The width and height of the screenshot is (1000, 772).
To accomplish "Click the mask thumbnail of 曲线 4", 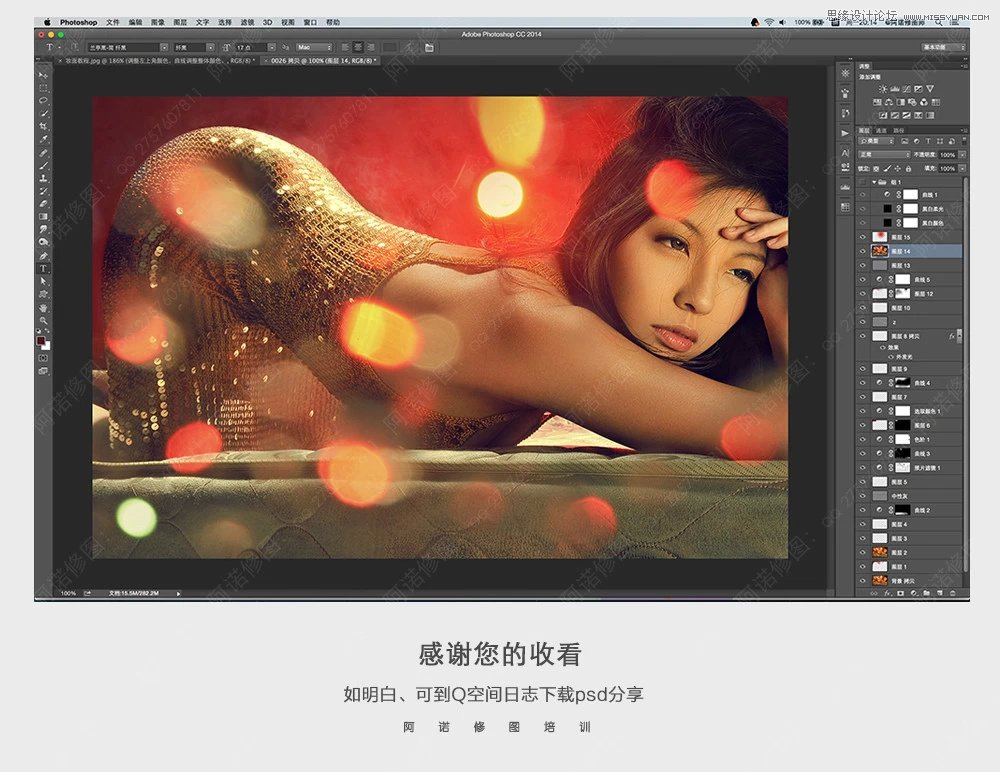I will click(x=902, y=383).
